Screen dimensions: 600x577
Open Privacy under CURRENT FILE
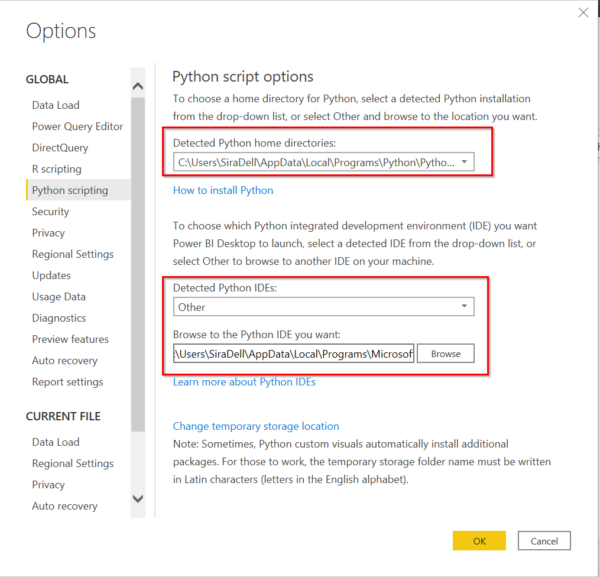click(x=48, y=484)
